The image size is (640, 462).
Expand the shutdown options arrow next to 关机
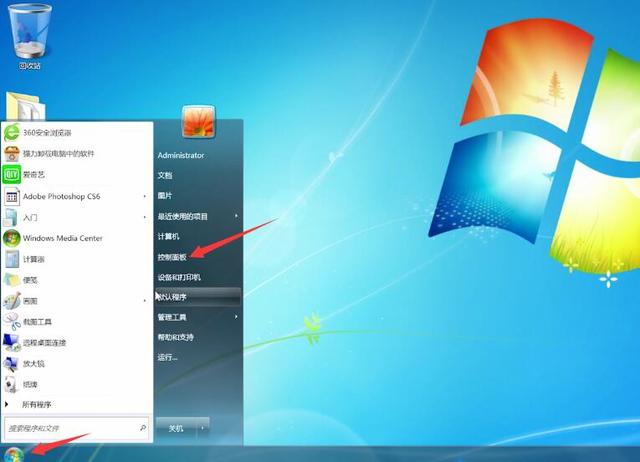pyautogui.click(x=202, y=427)
